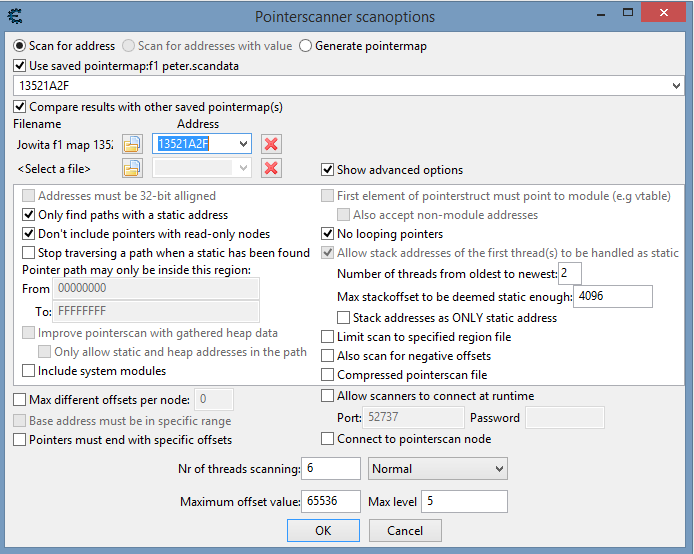
Task: Click red X to remove Jowita pointermap
Action: pos(270,144)
